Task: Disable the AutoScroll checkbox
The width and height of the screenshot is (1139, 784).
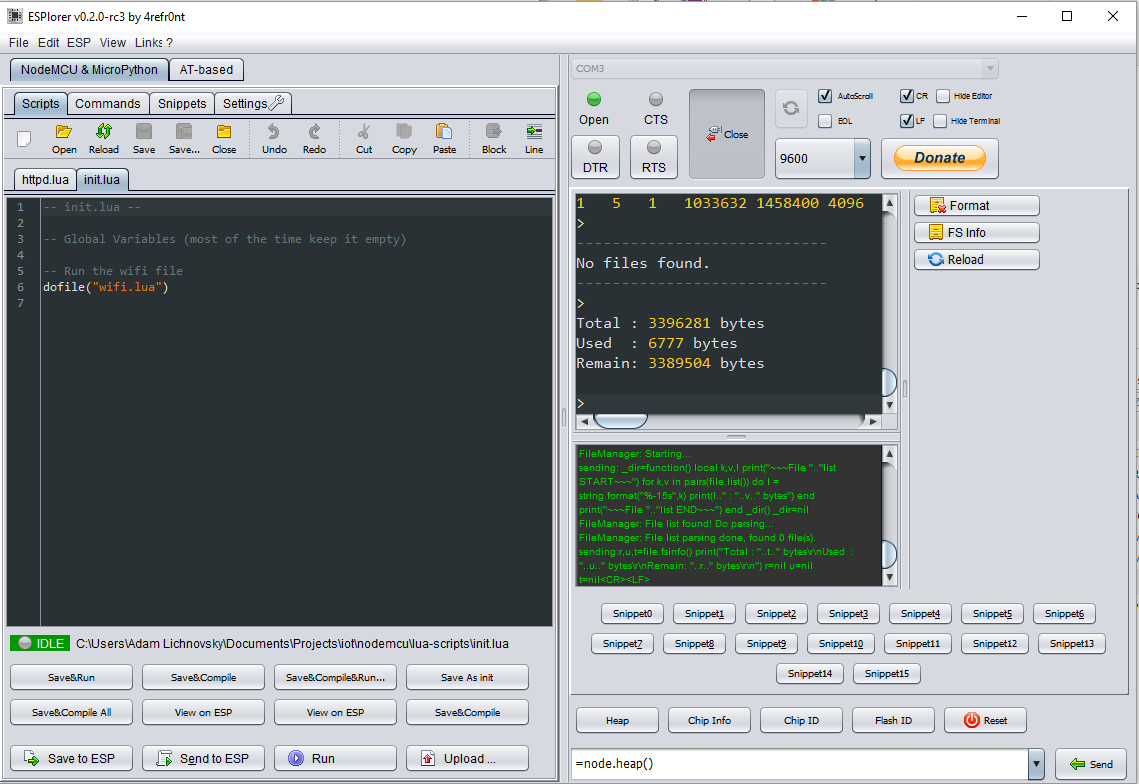Action: click(x=825, y=96)
